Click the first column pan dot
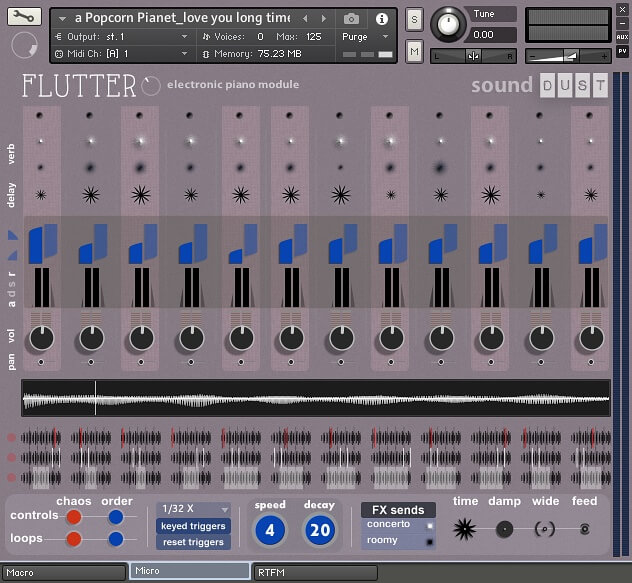 click(41, 362)
